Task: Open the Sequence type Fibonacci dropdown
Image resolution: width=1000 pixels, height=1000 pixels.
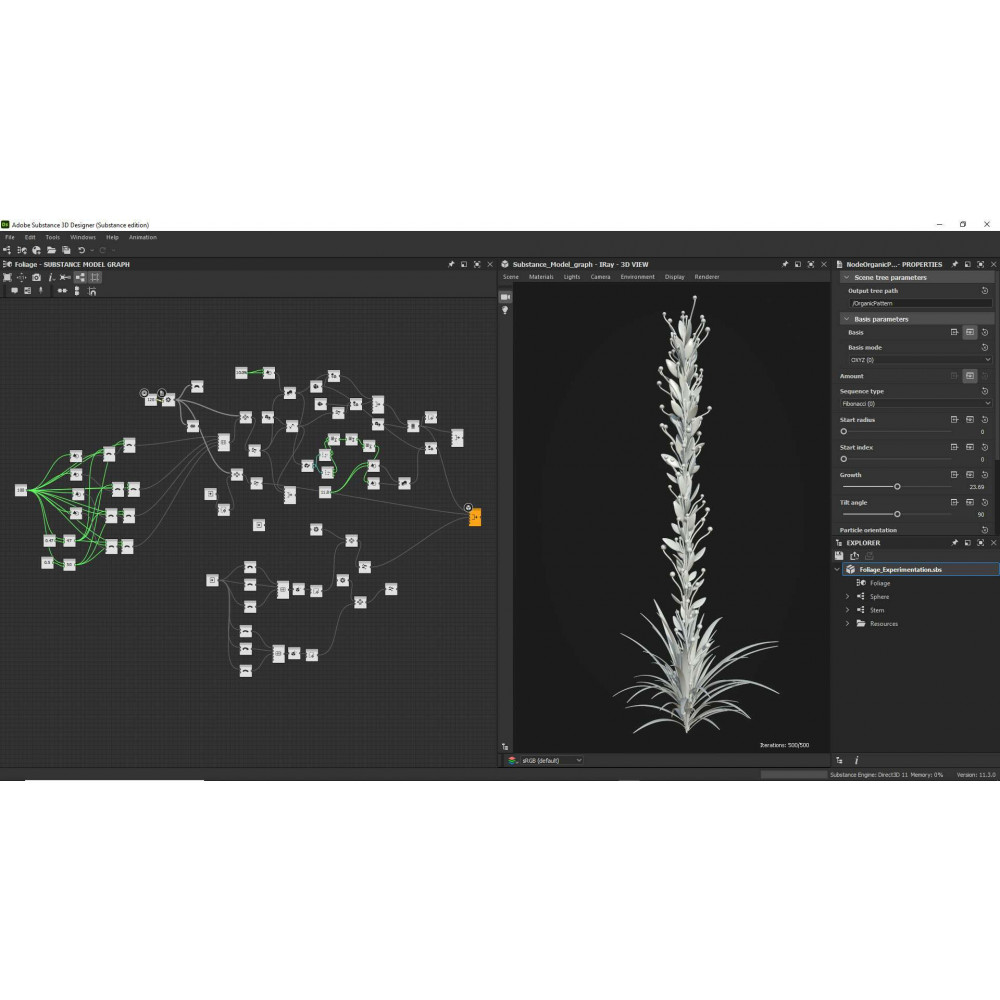Action: pos(915,403)
